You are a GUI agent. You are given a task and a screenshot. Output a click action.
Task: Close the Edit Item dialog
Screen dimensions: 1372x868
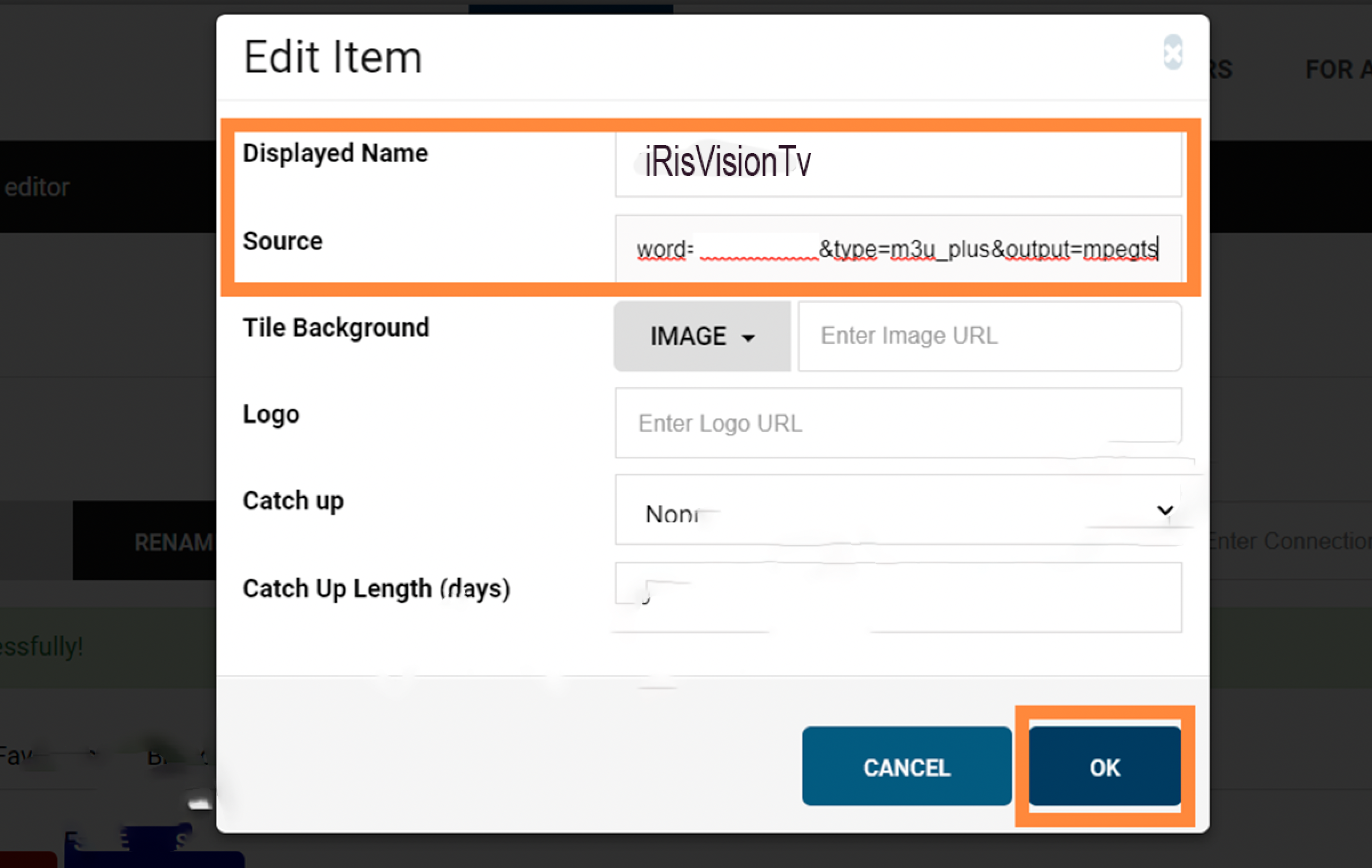[1173, 53]
